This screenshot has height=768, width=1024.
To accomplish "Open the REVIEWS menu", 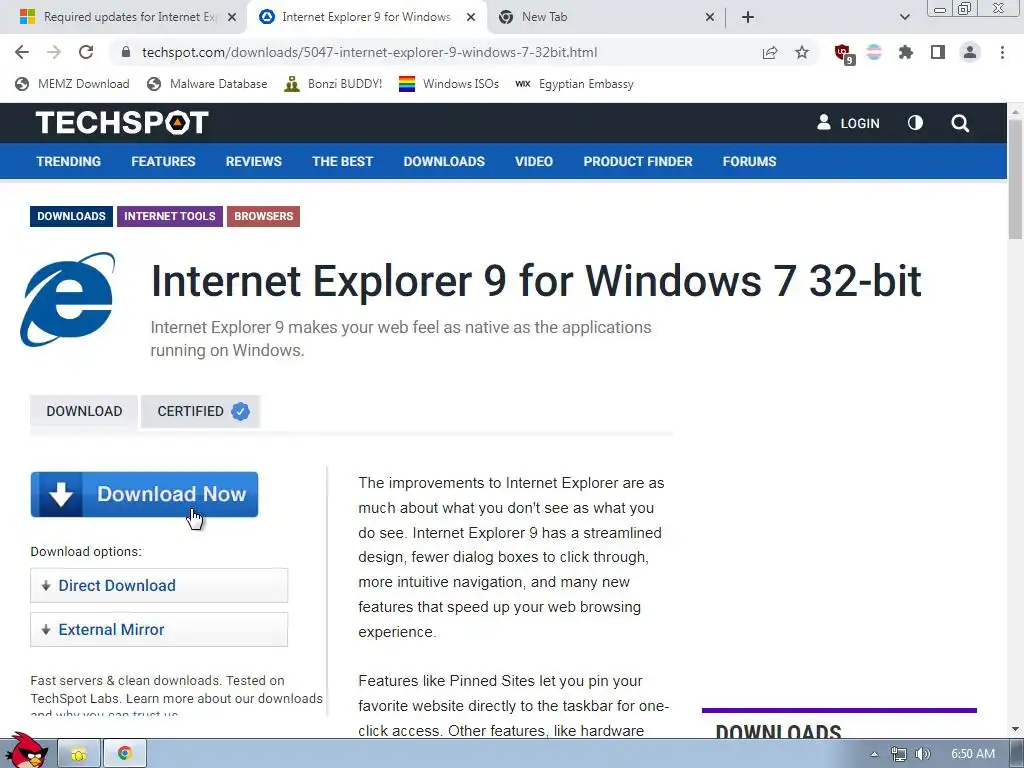I will 253,161.
